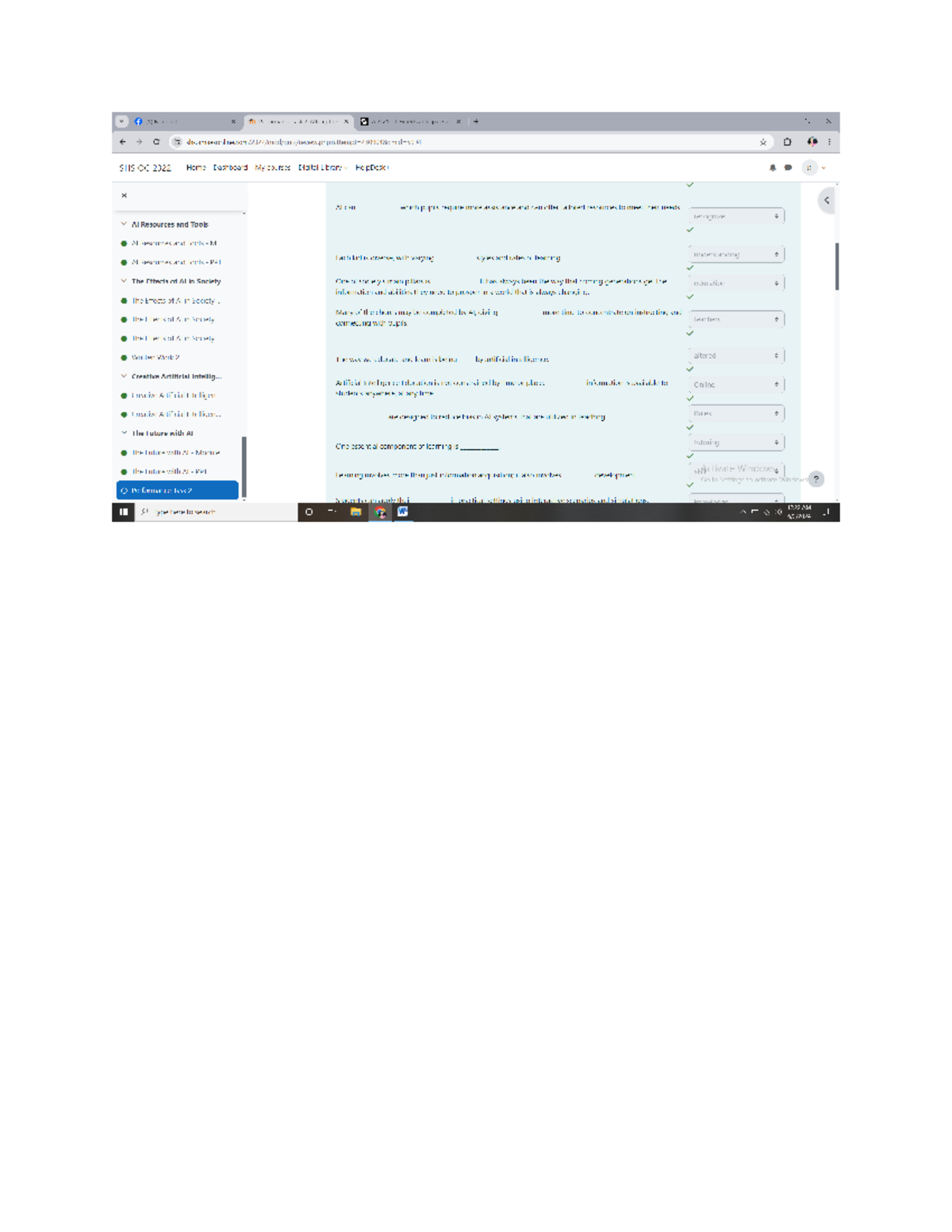Open Microsoft Word from the taskbar
952x1232 pixels.
tap(403, 512)
